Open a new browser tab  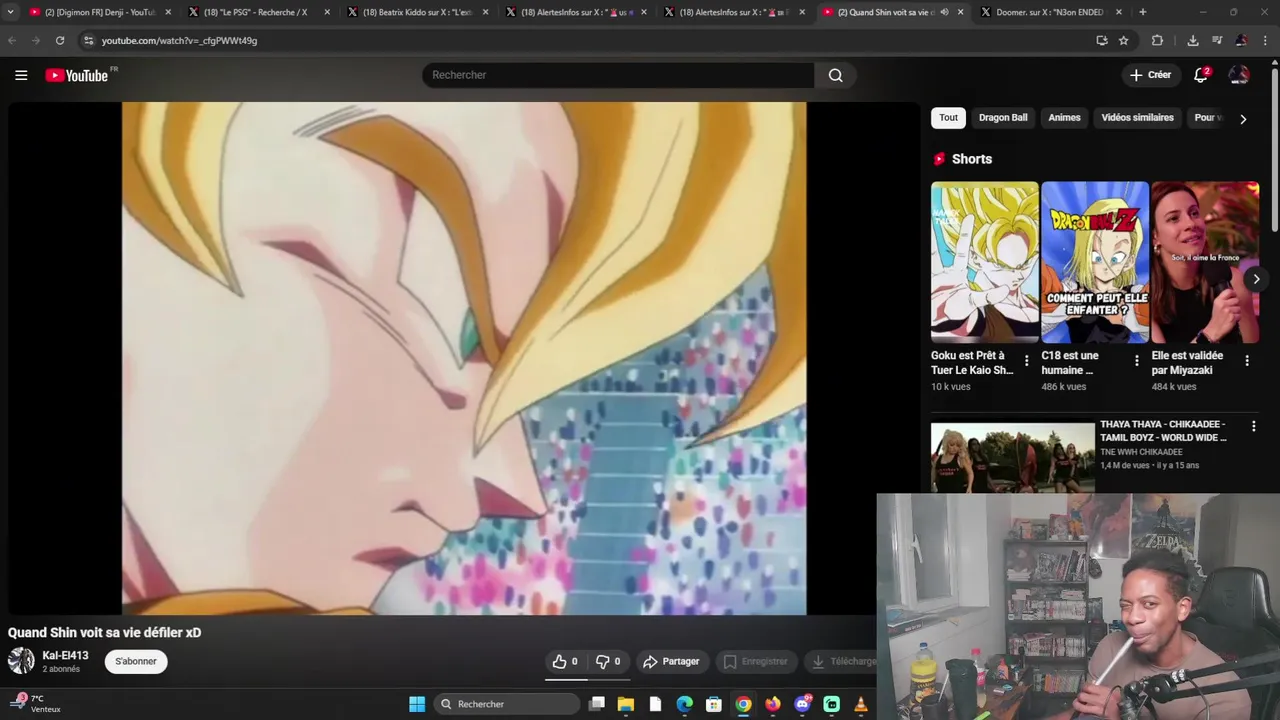1142,12
